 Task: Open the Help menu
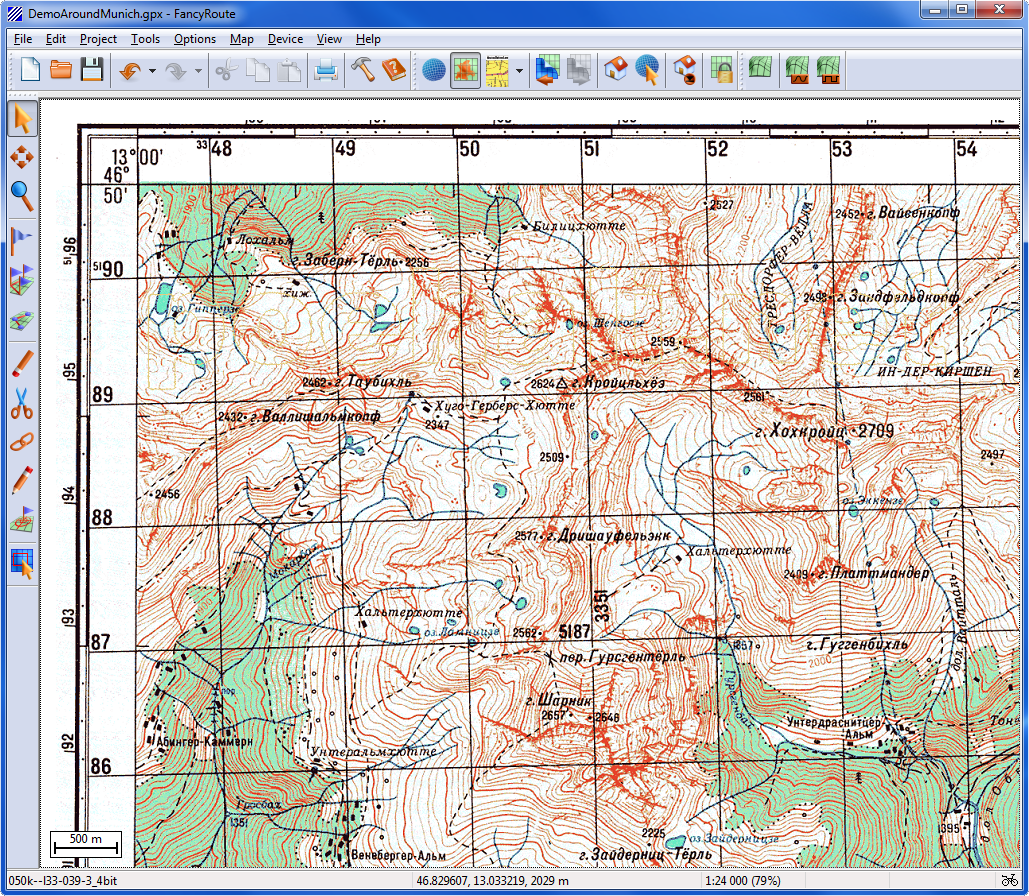coord(368,39)
